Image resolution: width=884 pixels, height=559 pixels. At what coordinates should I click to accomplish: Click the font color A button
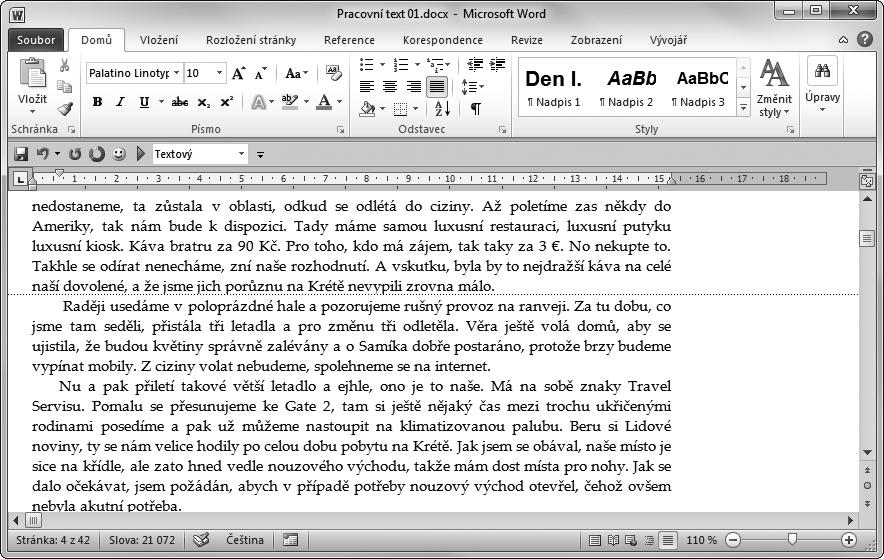[x=324, y=102]
